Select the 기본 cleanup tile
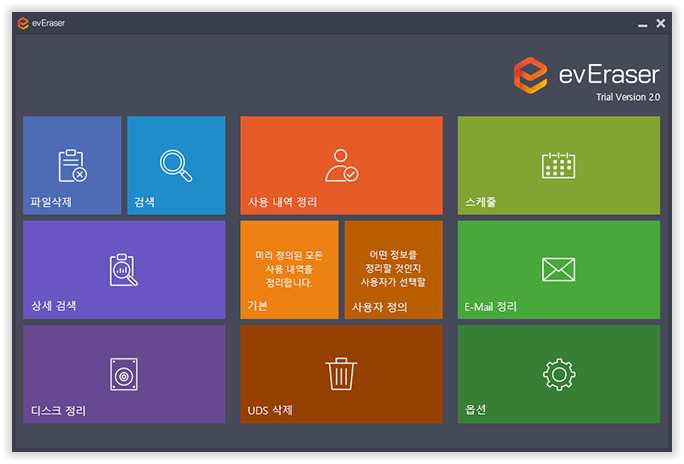684x464 pixels. [289, 270]
